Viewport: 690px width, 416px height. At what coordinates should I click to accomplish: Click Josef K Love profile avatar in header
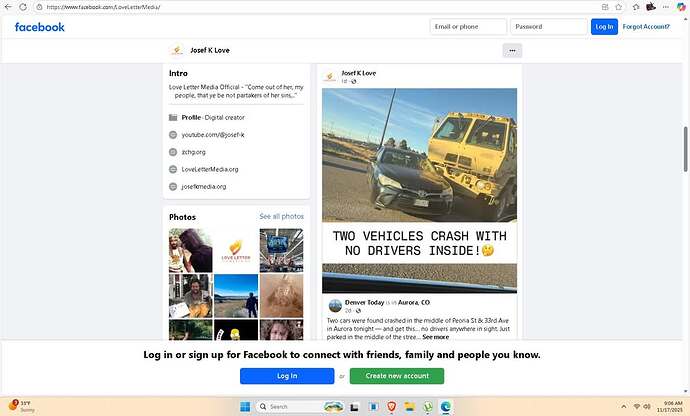pos(177,50)
